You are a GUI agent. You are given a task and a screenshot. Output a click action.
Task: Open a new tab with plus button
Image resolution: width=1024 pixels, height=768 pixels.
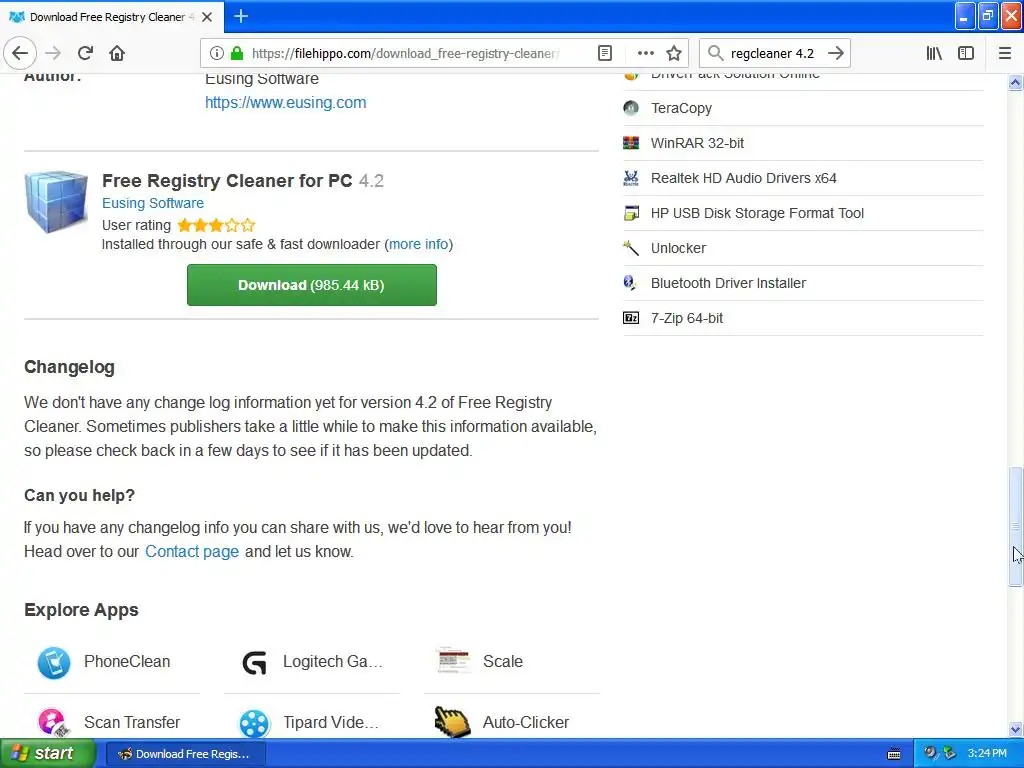coord(241,16)
